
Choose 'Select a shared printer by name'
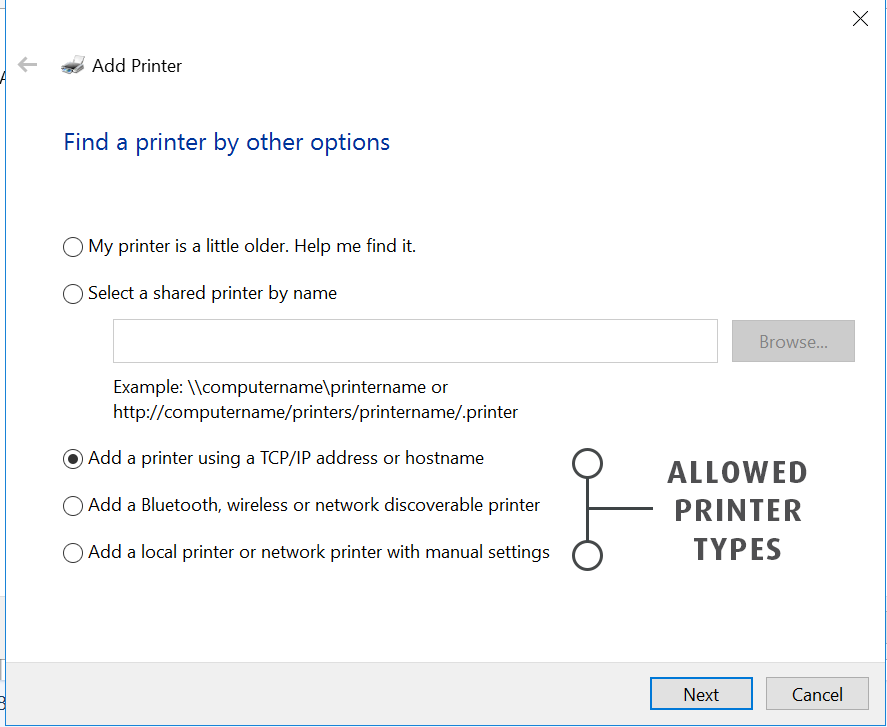click(73, 294)
